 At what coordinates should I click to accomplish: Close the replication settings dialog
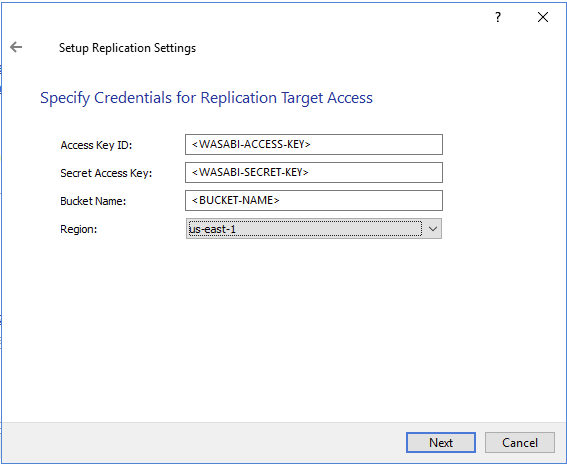[543, 17]
